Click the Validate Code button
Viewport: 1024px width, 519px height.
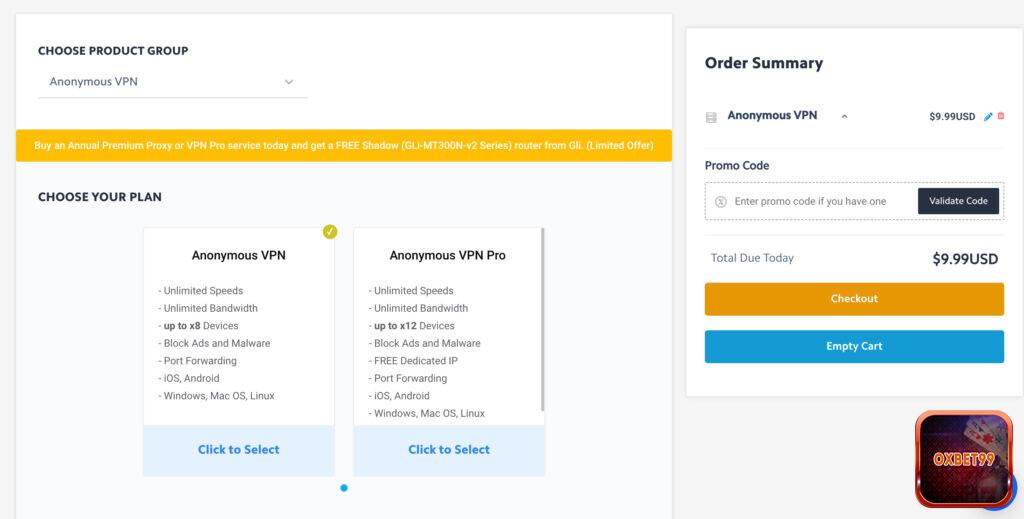[958, 201]
